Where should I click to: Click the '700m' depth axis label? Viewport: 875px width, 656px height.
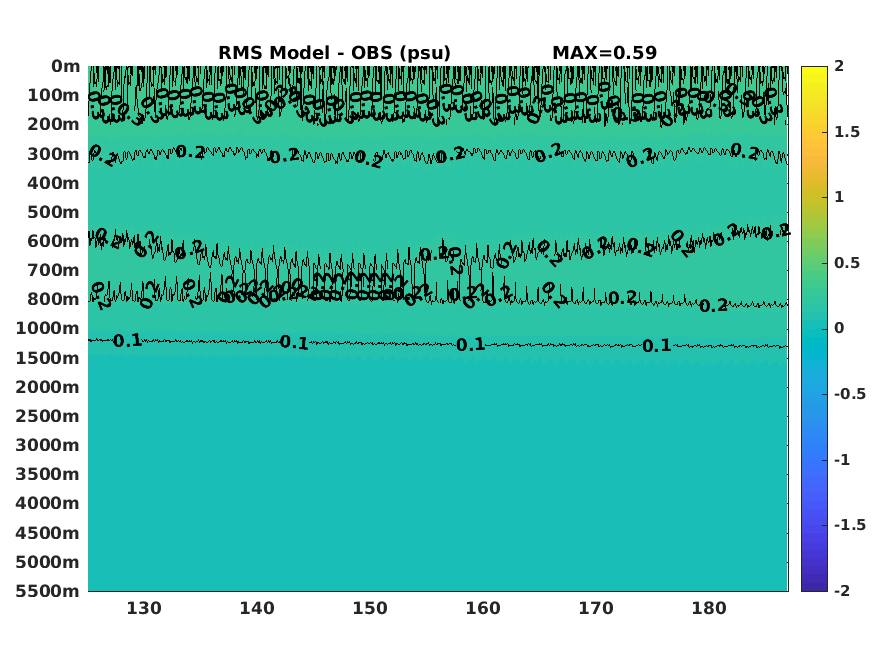(x=54, y=270)
